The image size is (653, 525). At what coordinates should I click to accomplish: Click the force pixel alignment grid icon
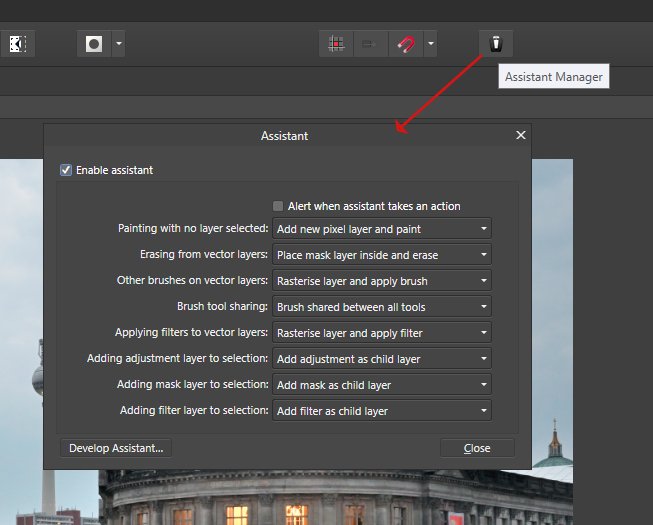point(336,43)
